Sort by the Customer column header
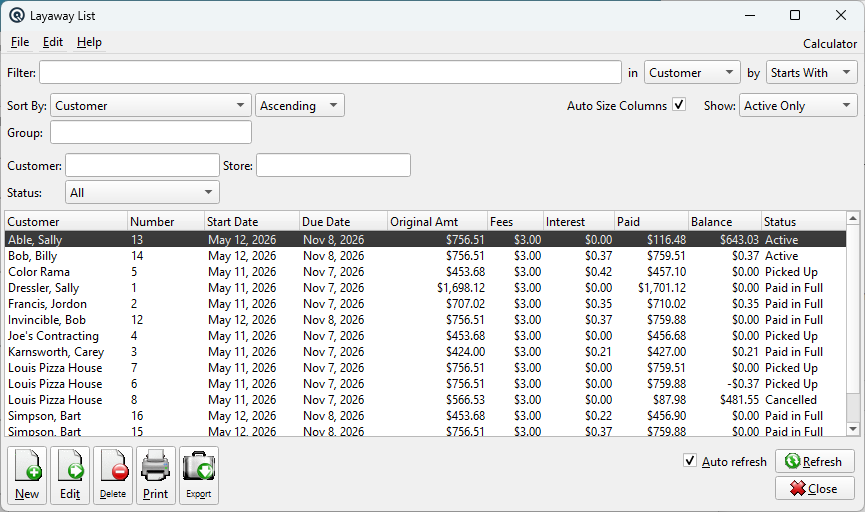The width and height of the screenshot is (865, 512). coord(66,221)
